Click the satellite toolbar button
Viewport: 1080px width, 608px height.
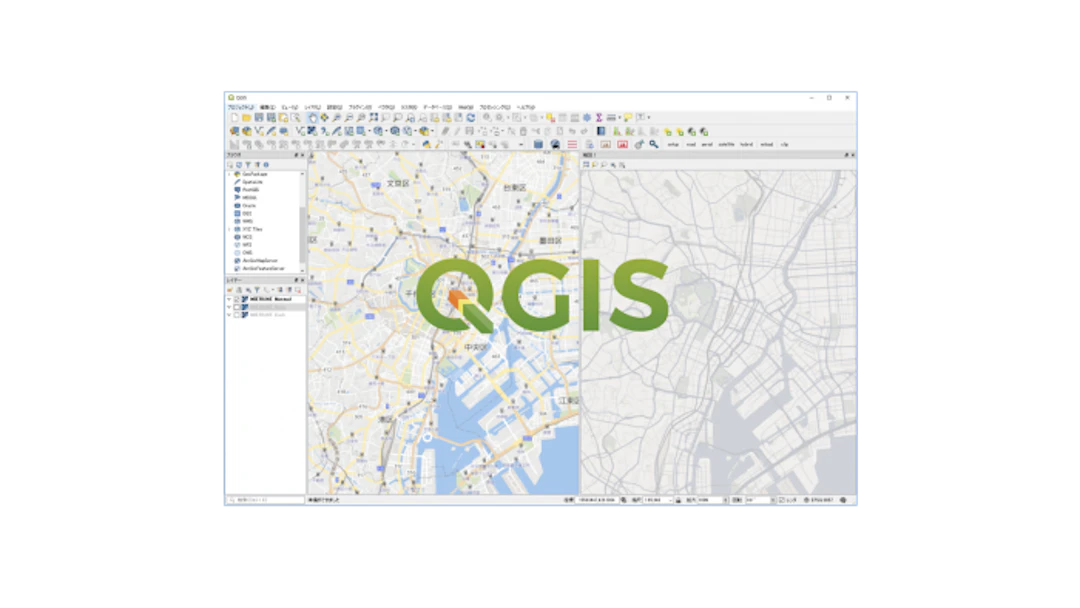[x=727, y=144]
